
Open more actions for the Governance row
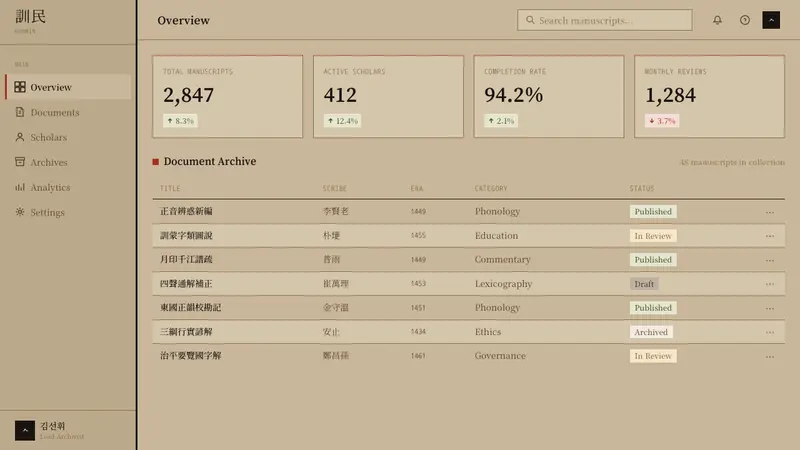(x=770, y=356)
